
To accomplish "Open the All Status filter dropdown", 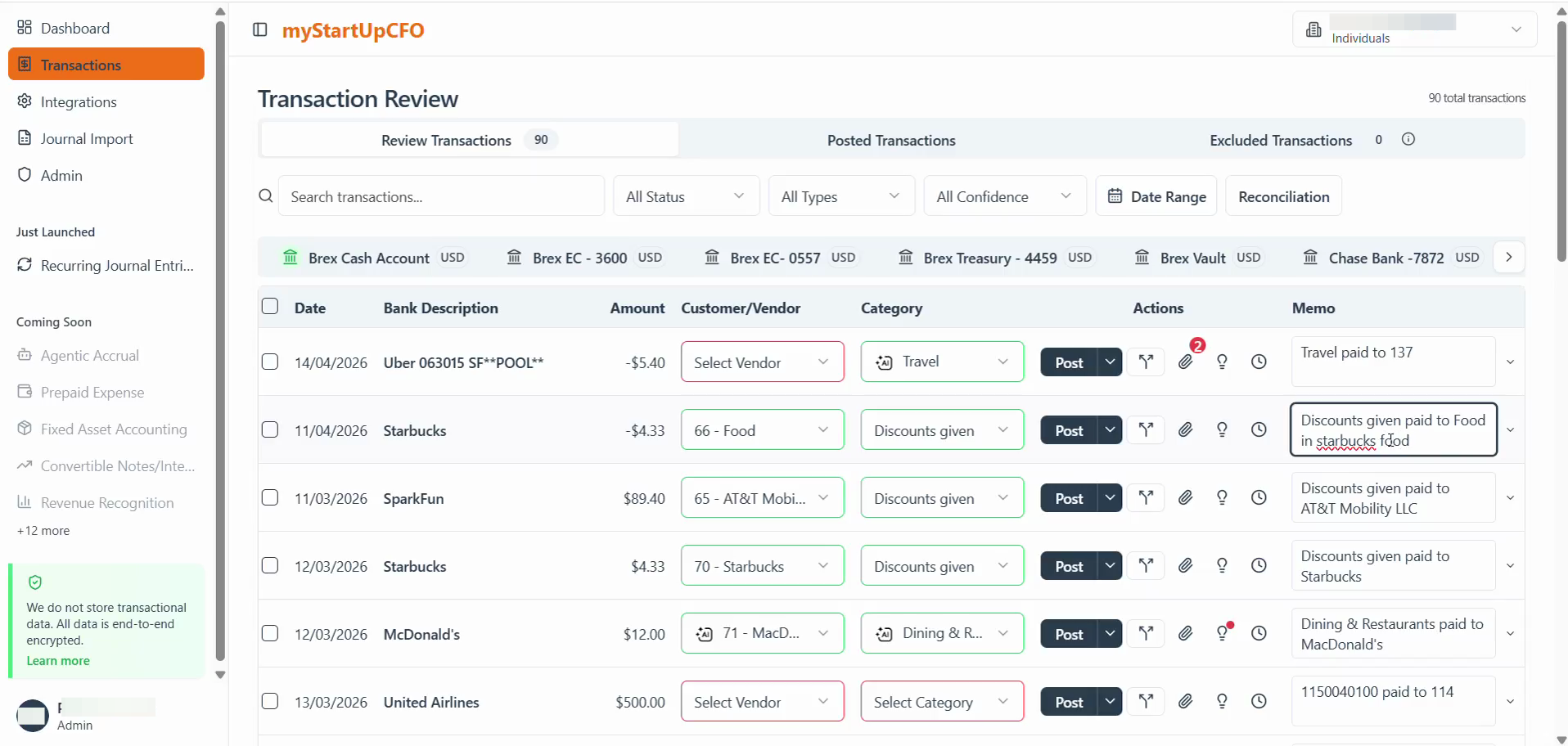I will 686,196.
